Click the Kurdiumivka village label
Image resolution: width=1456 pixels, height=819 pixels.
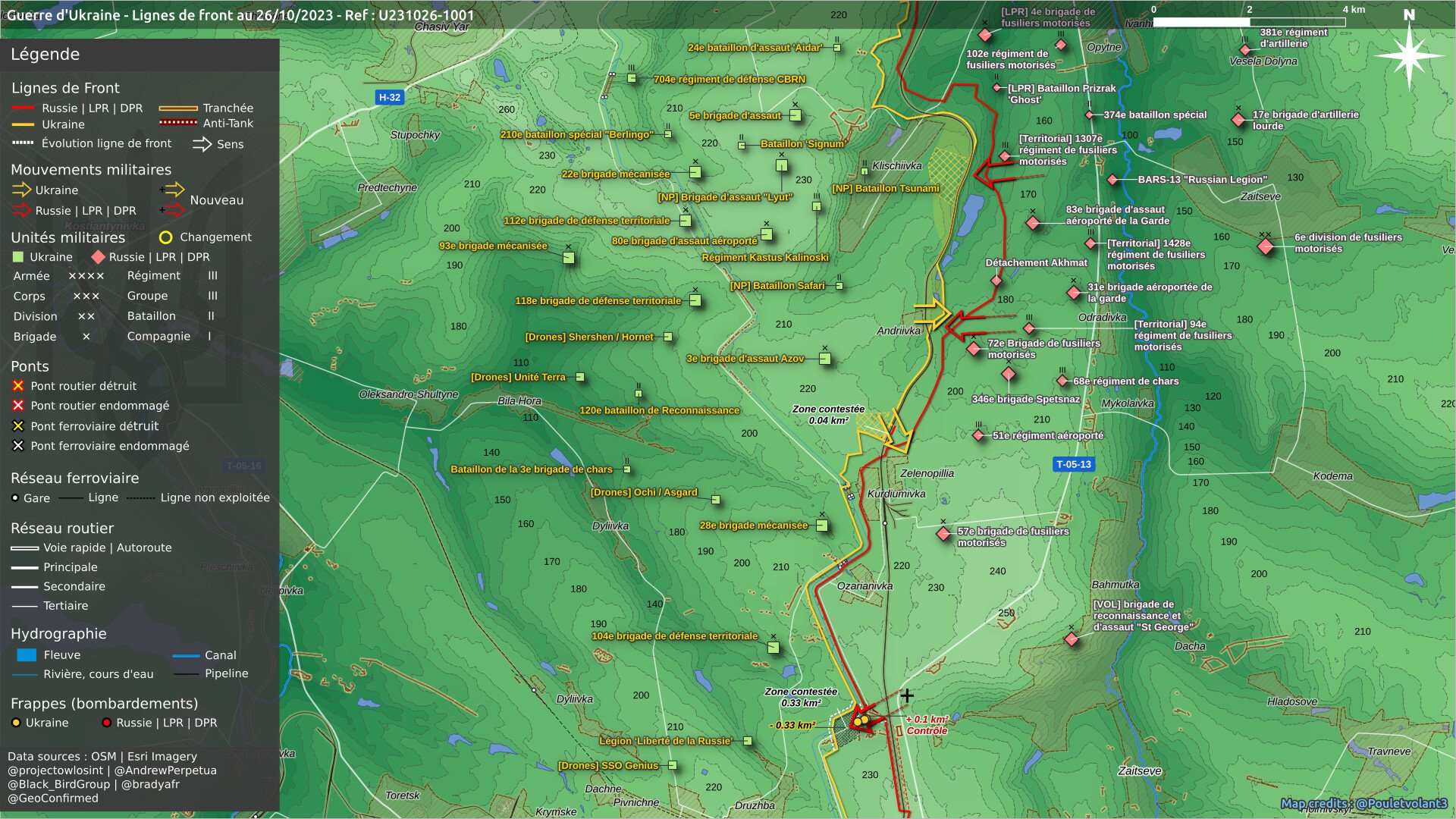pos(896,494)
